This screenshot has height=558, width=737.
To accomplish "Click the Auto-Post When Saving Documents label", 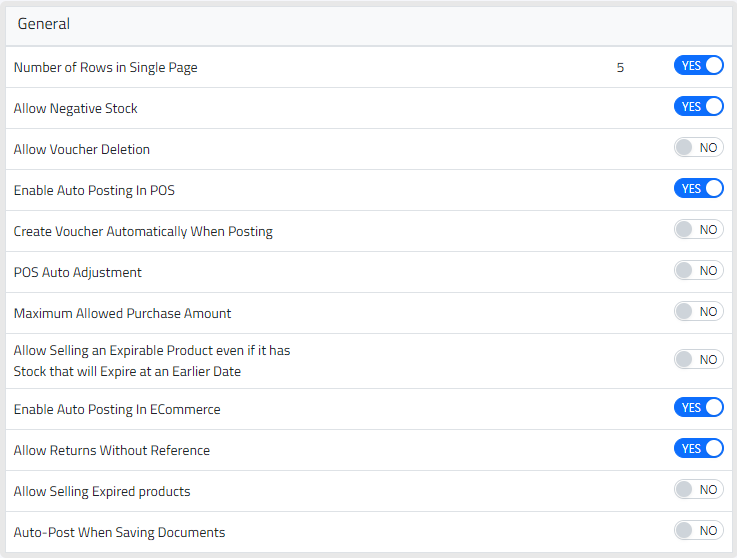I will [119, 533].
